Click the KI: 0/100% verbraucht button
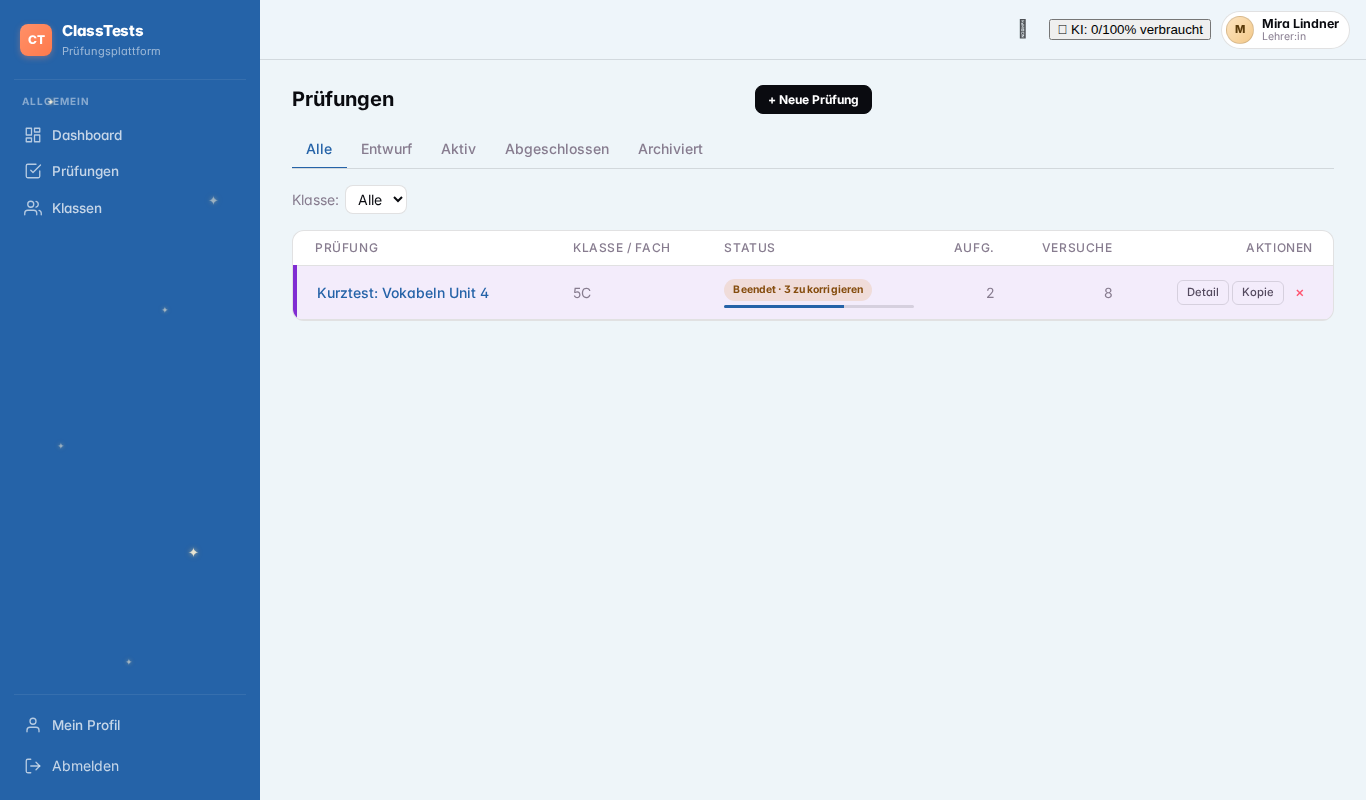Viewport: 1366px width, 800px height. [1130, 30]
